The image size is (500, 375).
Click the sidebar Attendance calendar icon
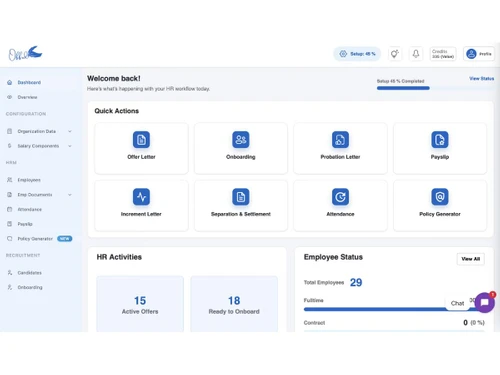(x=10, y=209)
